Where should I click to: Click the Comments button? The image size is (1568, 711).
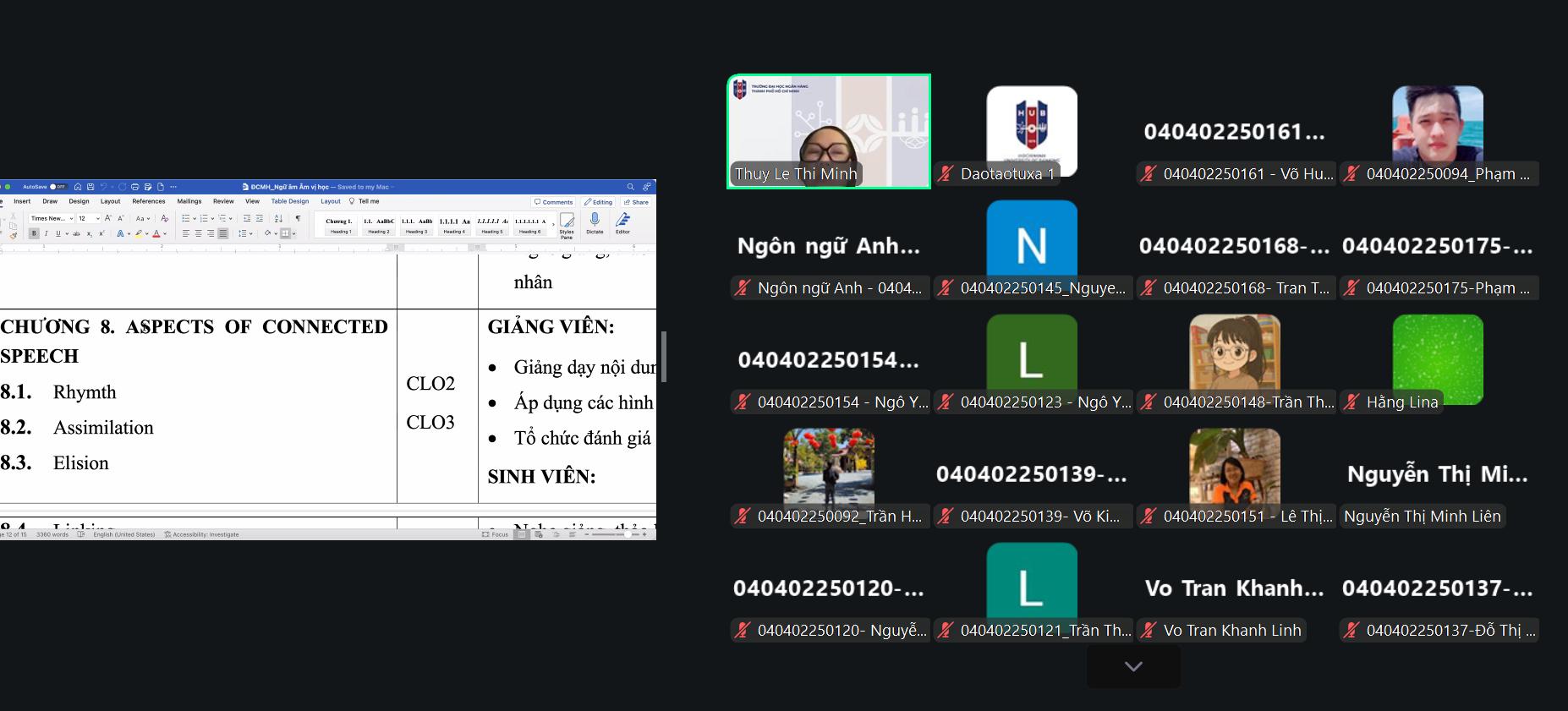(554, 202)
